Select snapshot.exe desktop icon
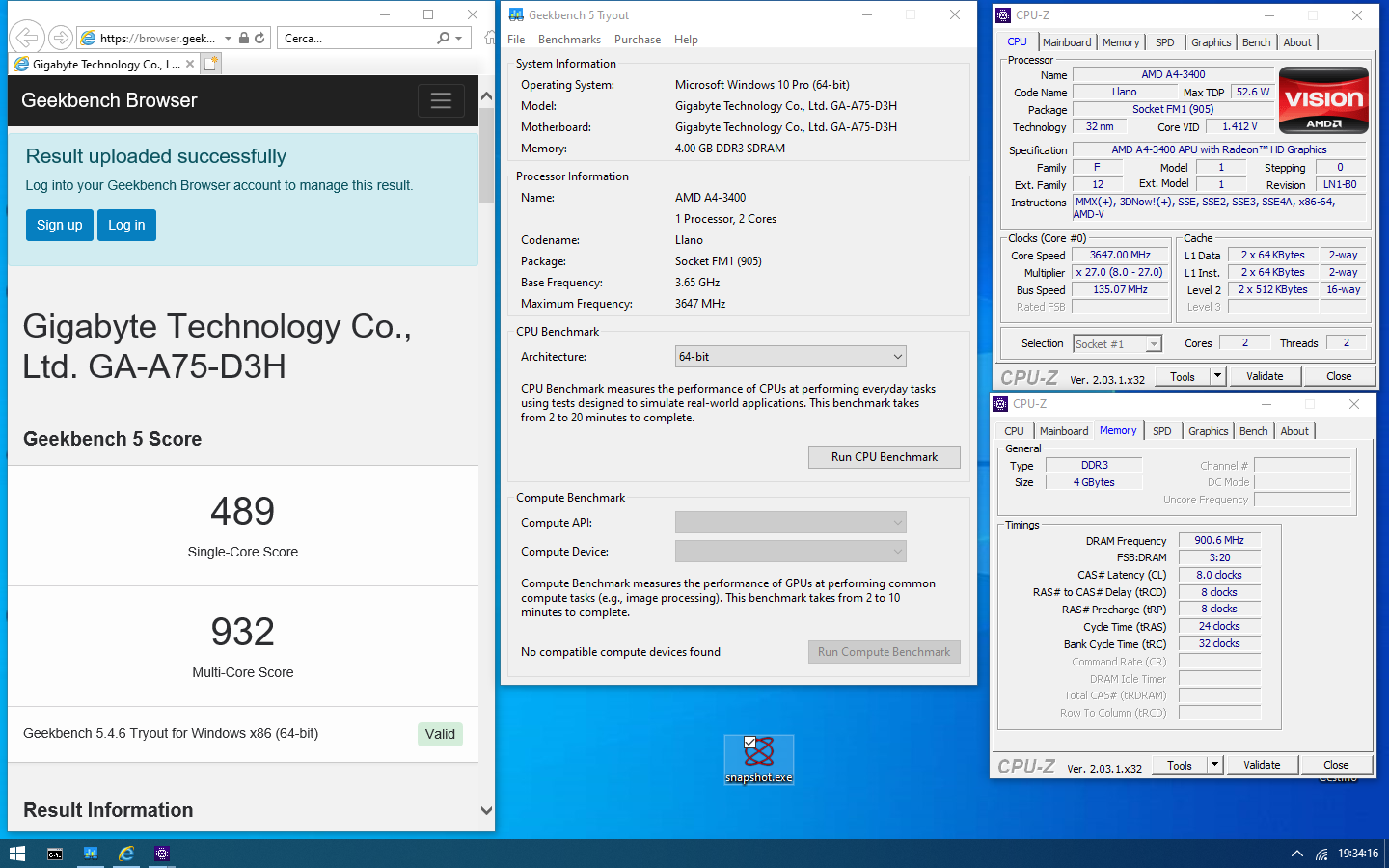Viewport: 1389px width, 868px height. coord(759,760)
